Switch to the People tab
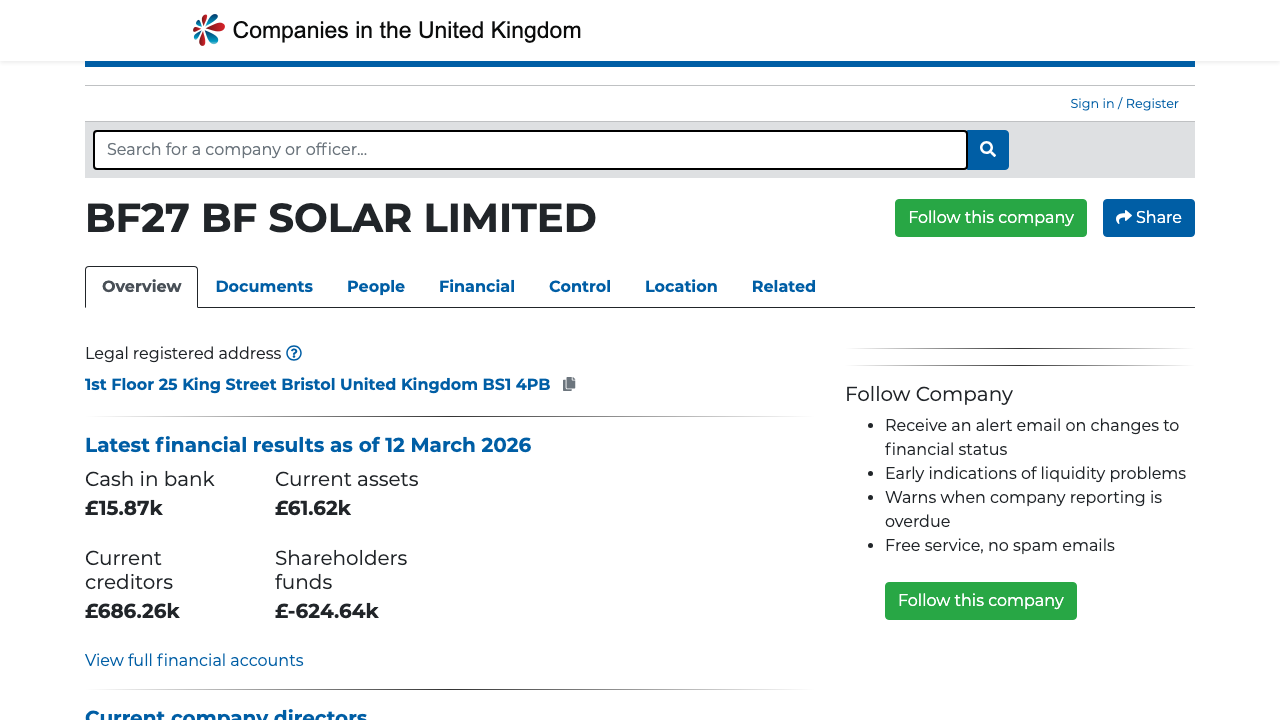The image size is (1280, 720). pos(376,287)
